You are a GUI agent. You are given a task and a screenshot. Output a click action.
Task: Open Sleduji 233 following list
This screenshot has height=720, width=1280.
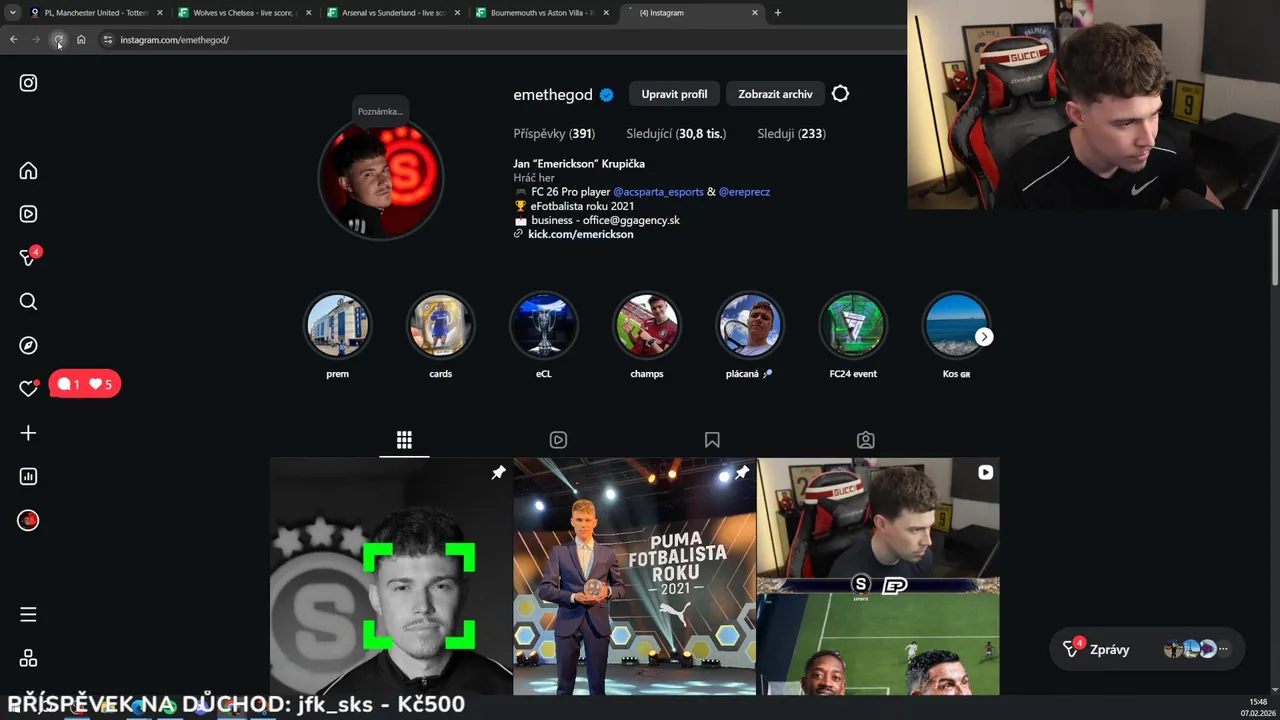tap(791, 133)
